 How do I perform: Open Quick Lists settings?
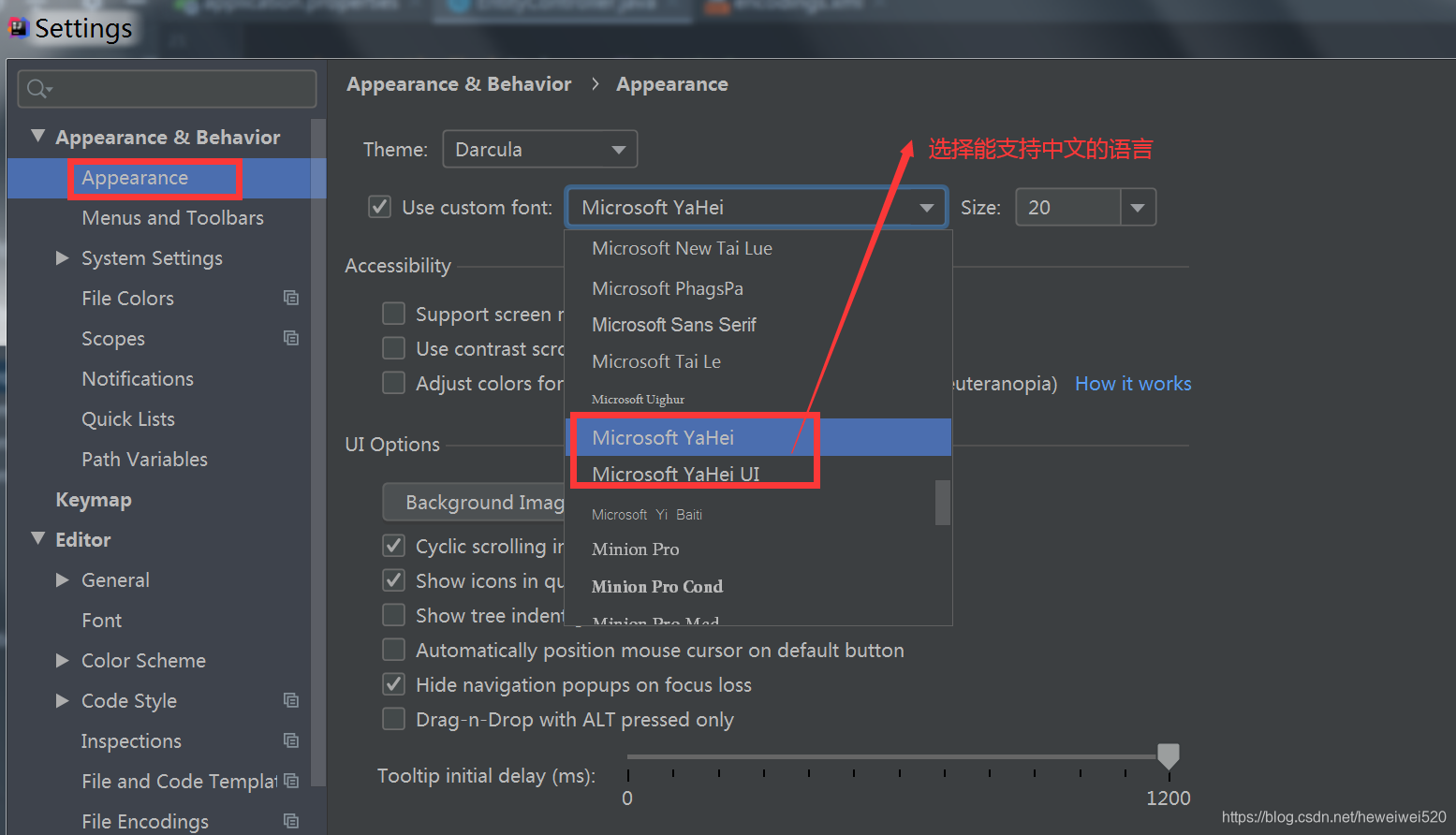128,419
